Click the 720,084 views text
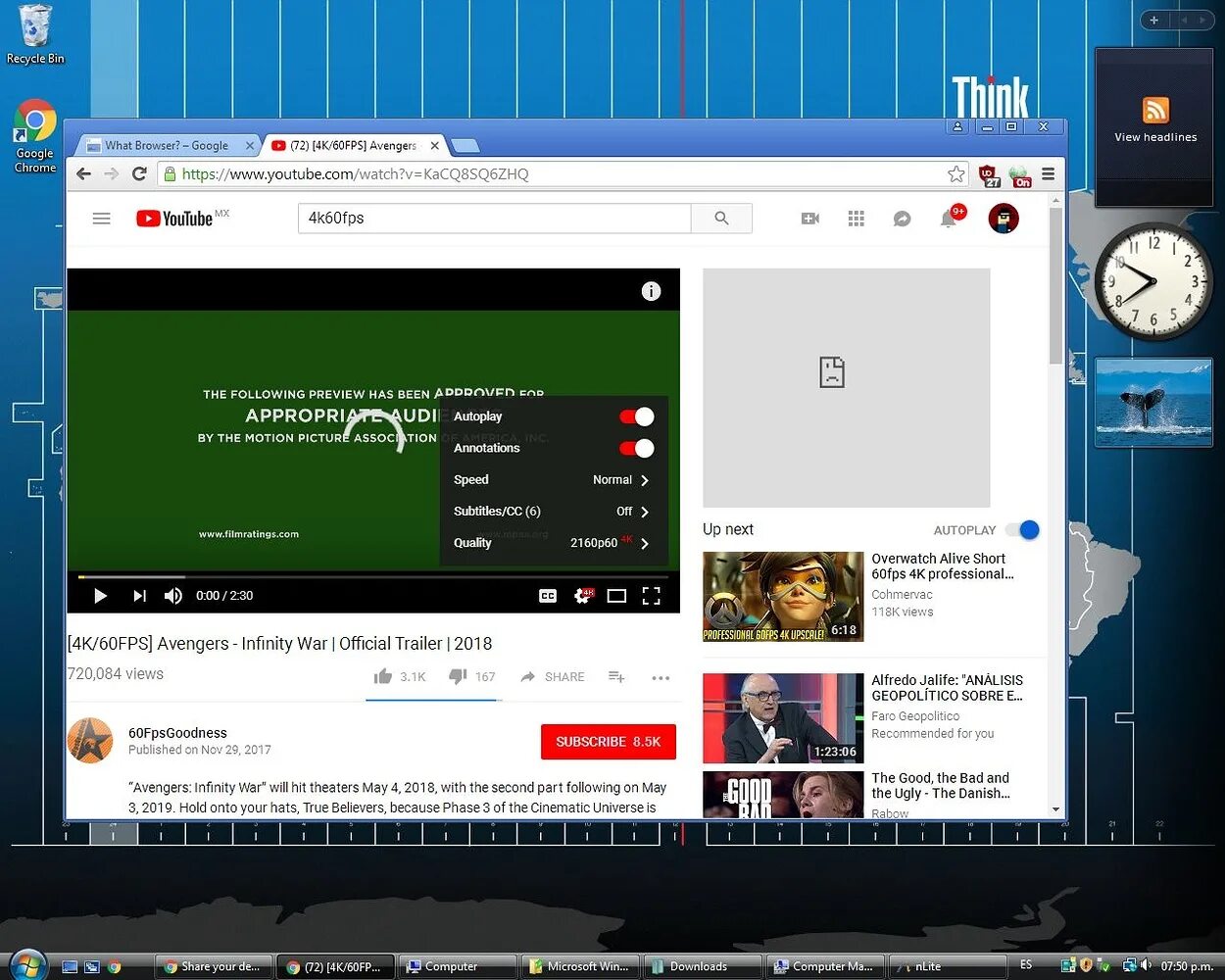 [116, 674]
